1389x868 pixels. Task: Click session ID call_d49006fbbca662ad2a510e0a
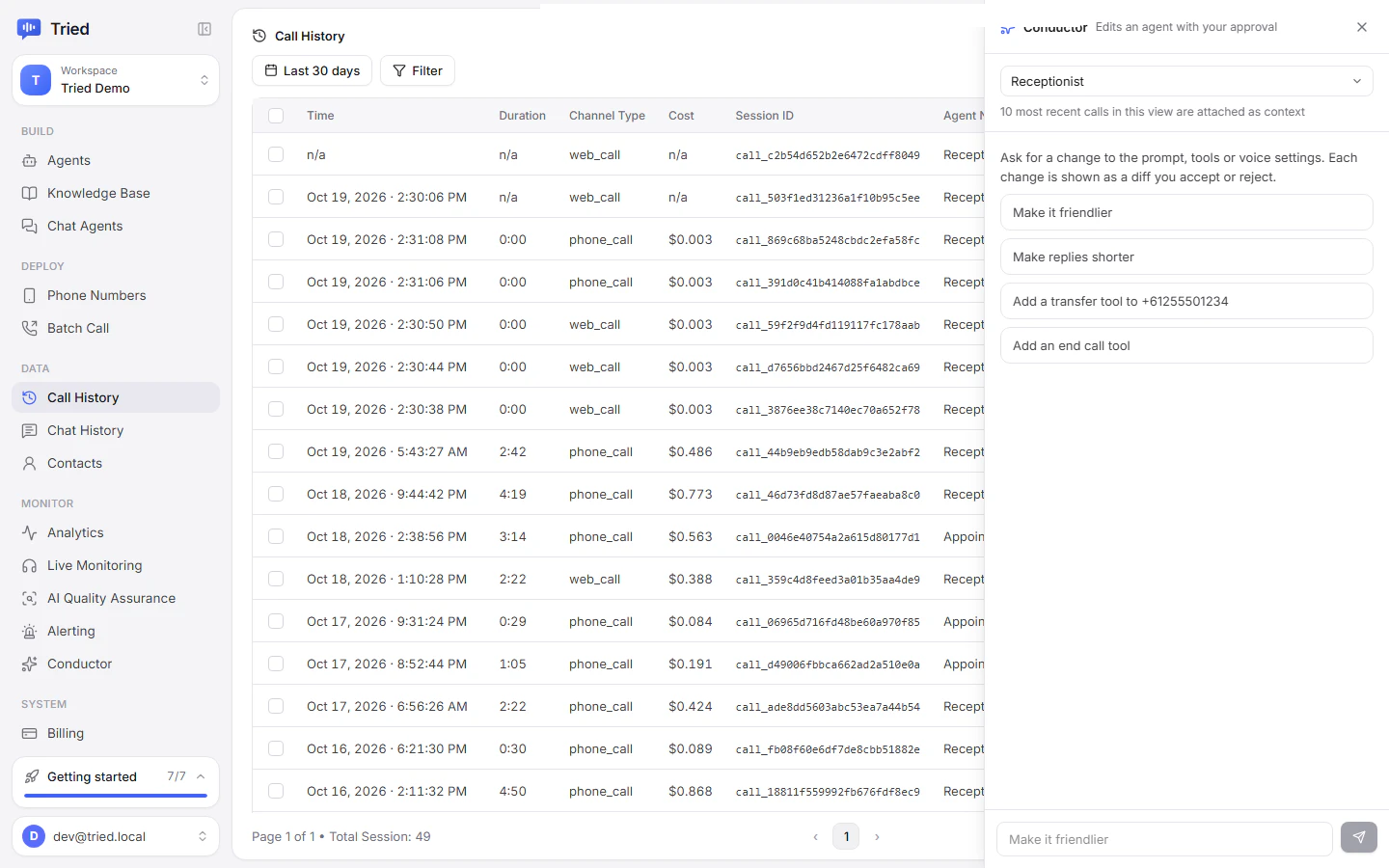click(x=828, y=665)
